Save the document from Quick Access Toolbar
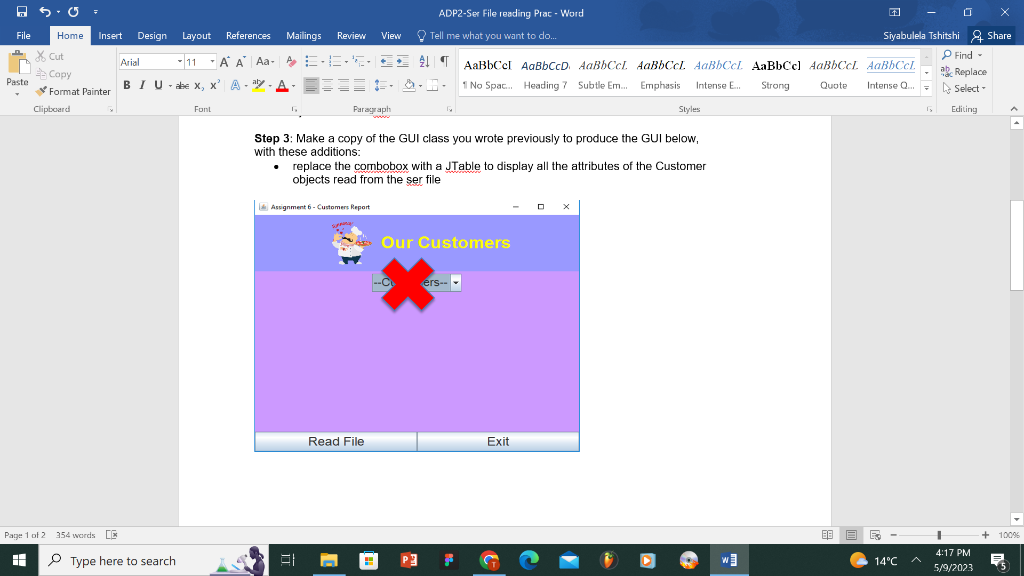The width and height of the screenshot is (1024, 576). click(22, 12)
